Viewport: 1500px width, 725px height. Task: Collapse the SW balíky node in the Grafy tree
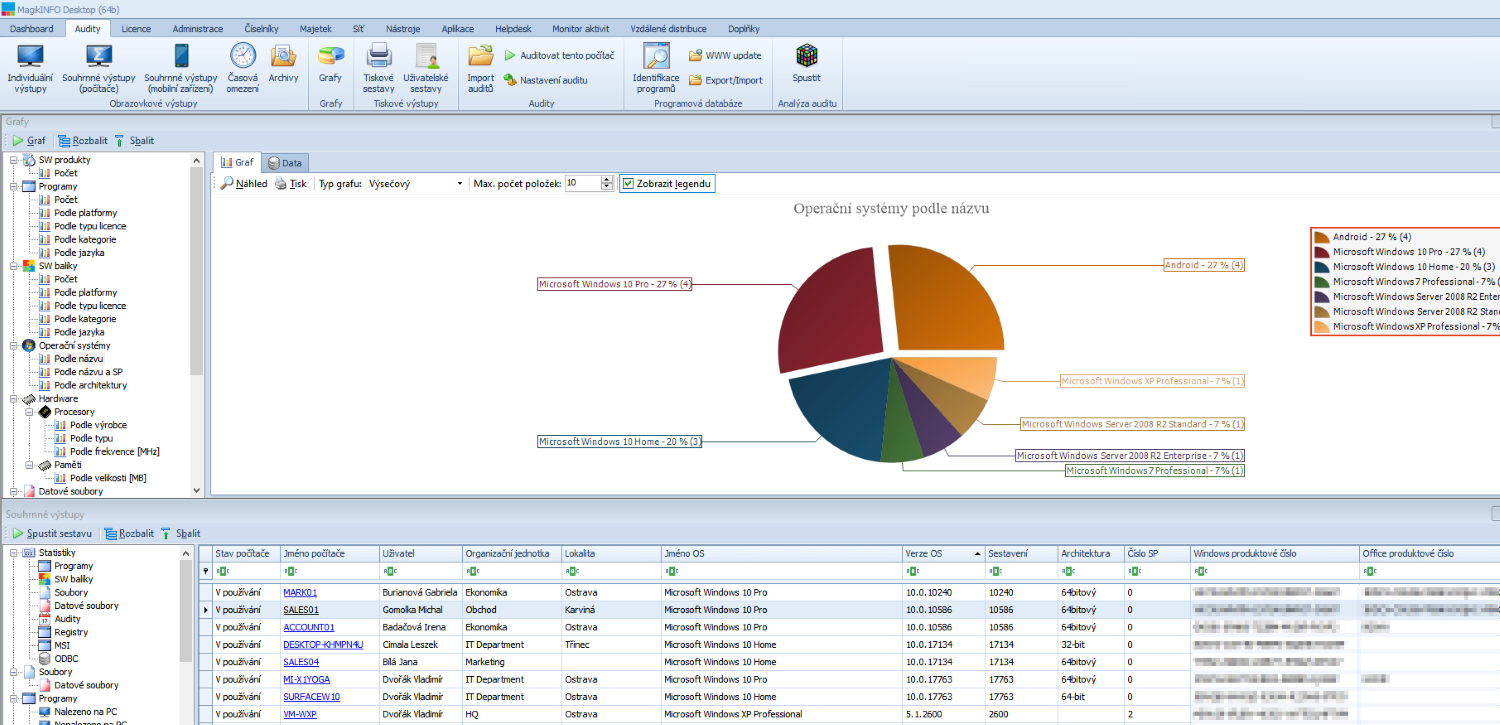pyautogui.click(x=14, y=266)
